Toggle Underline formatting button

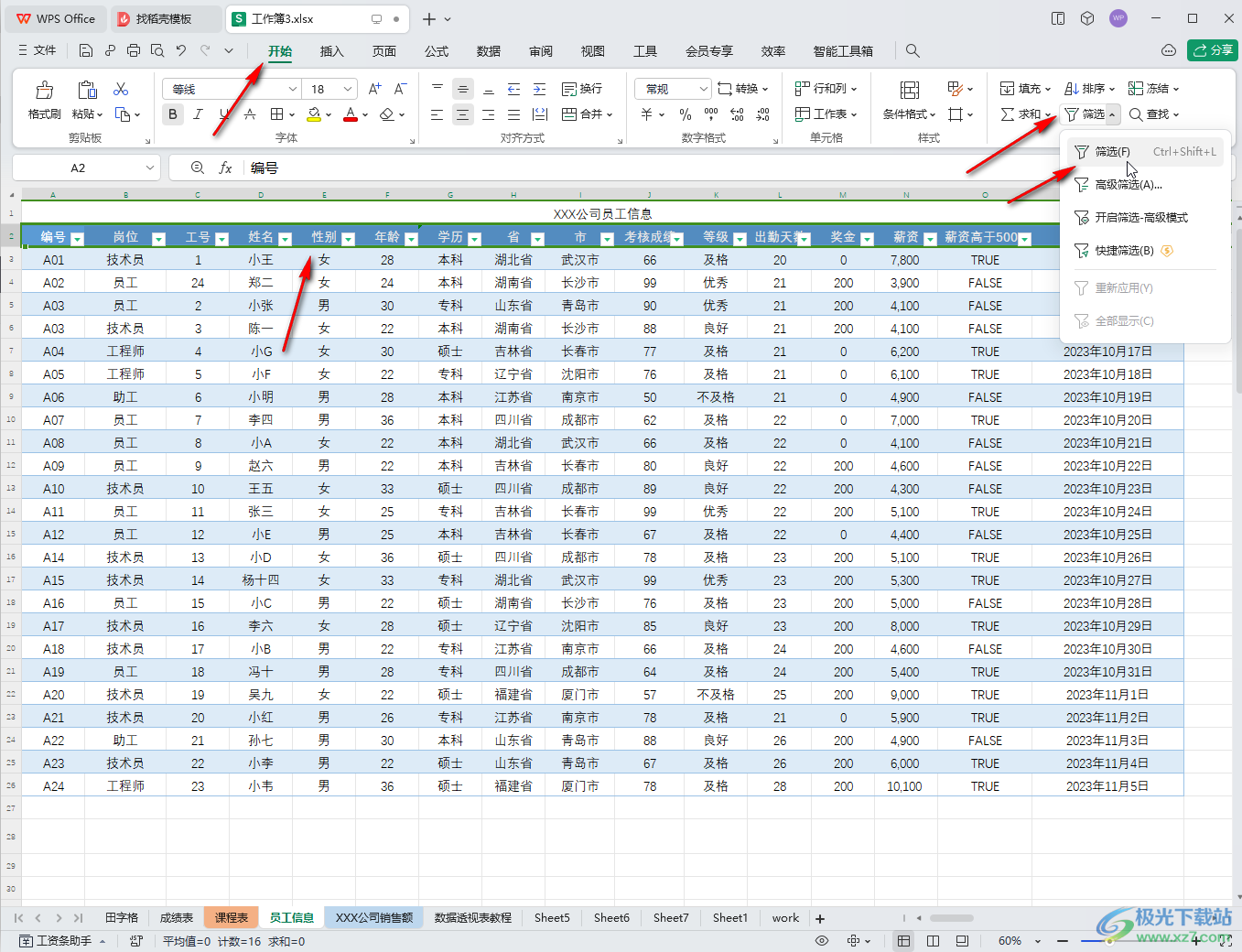point(224,114)
